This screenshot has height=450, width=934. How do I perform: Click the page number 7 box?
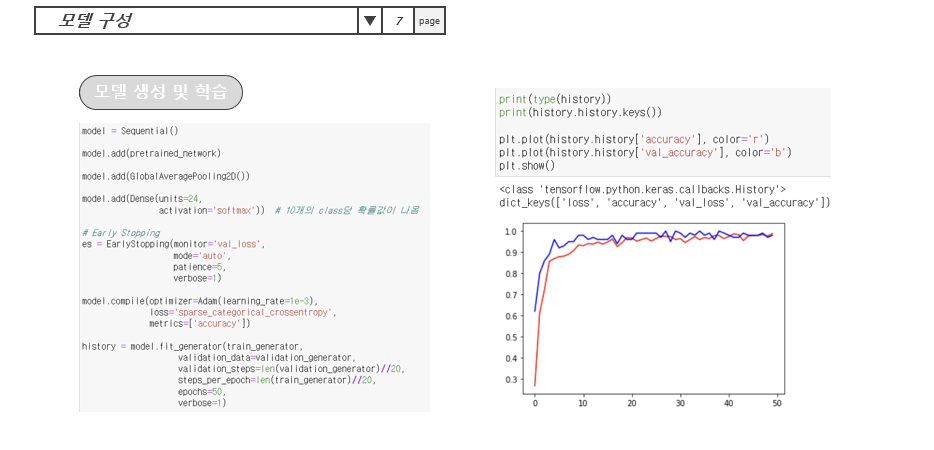point(398,21)
